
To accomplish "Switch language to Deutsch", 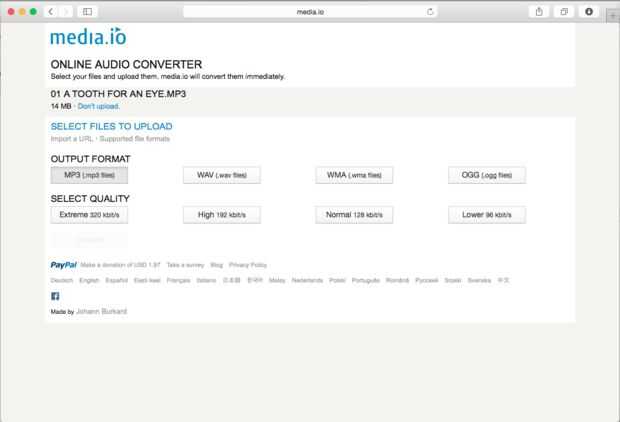I will point(62,280).
